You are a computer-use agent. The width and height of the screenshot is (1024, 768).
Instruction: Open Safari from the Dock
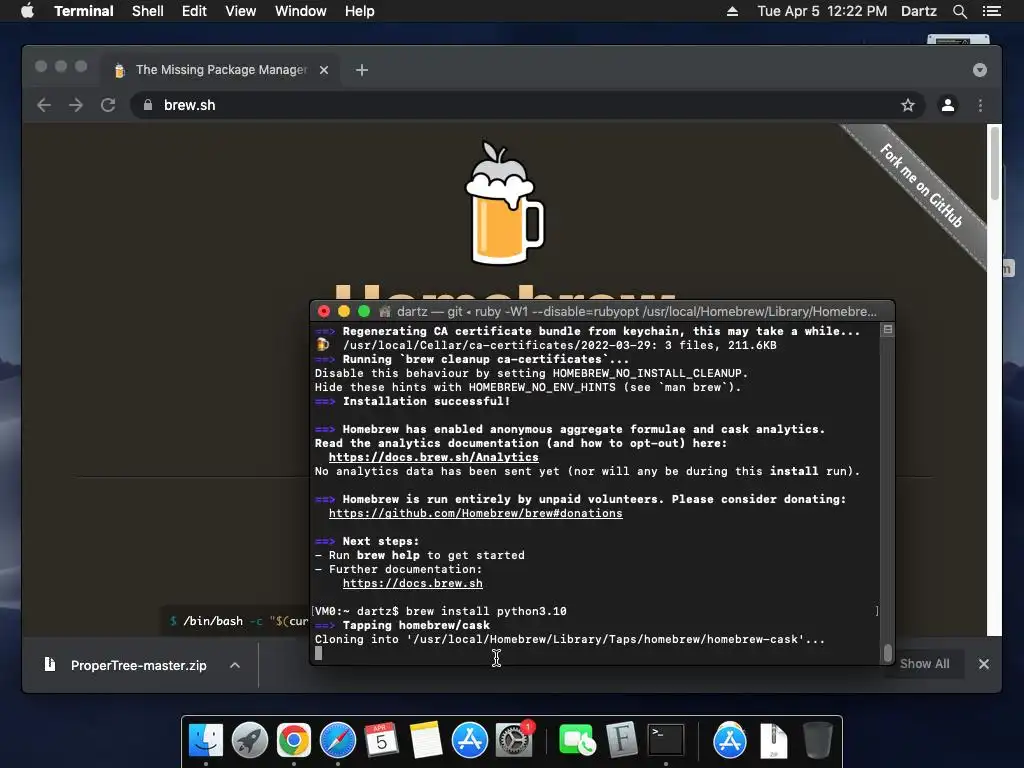pyautogui.click(x=338, y=741)
